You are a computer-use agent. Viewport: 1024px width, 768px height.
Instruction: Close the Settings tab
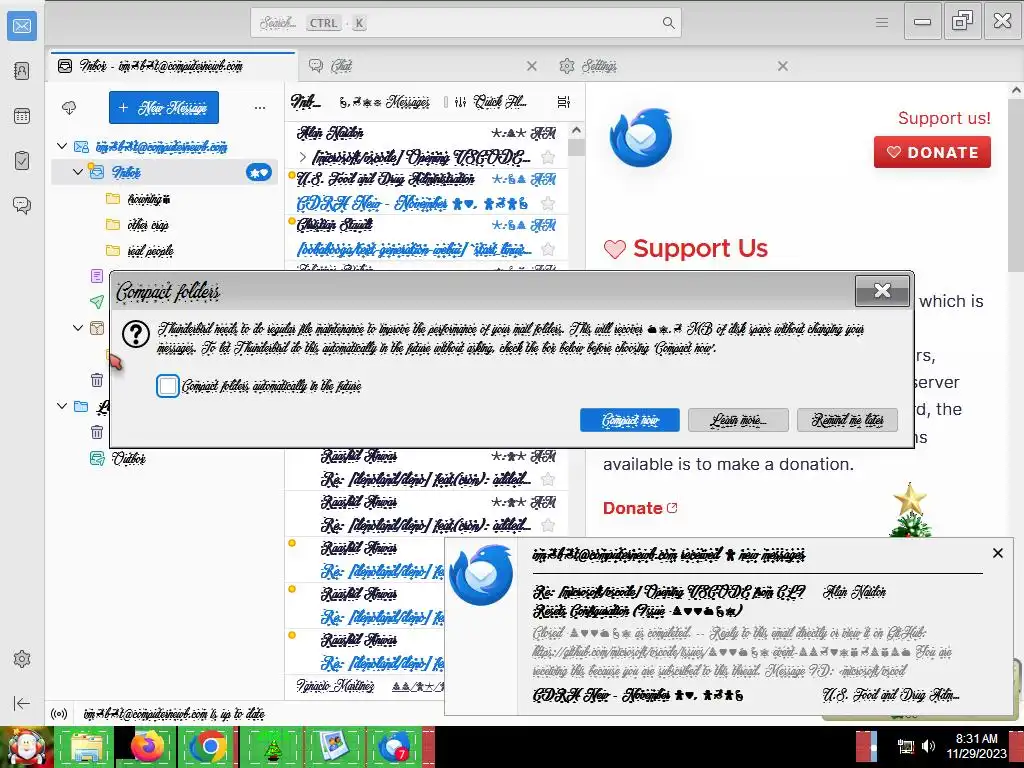tap(782, 66)
